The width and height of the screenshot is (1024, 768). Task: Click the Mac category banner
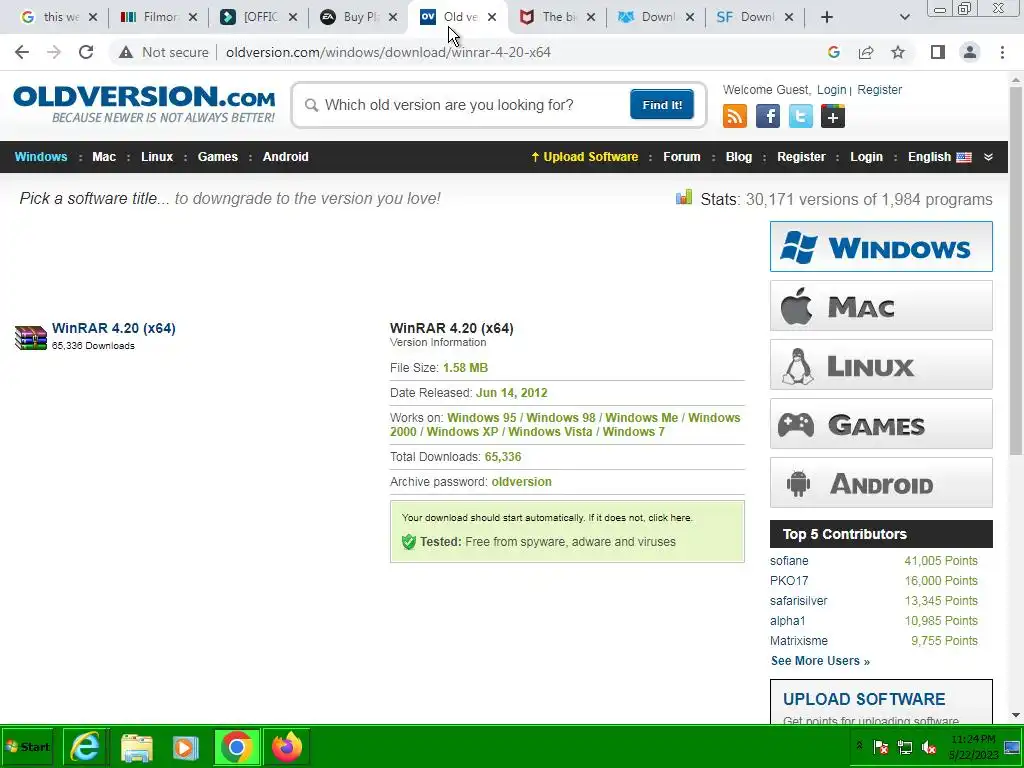(881, 306)
